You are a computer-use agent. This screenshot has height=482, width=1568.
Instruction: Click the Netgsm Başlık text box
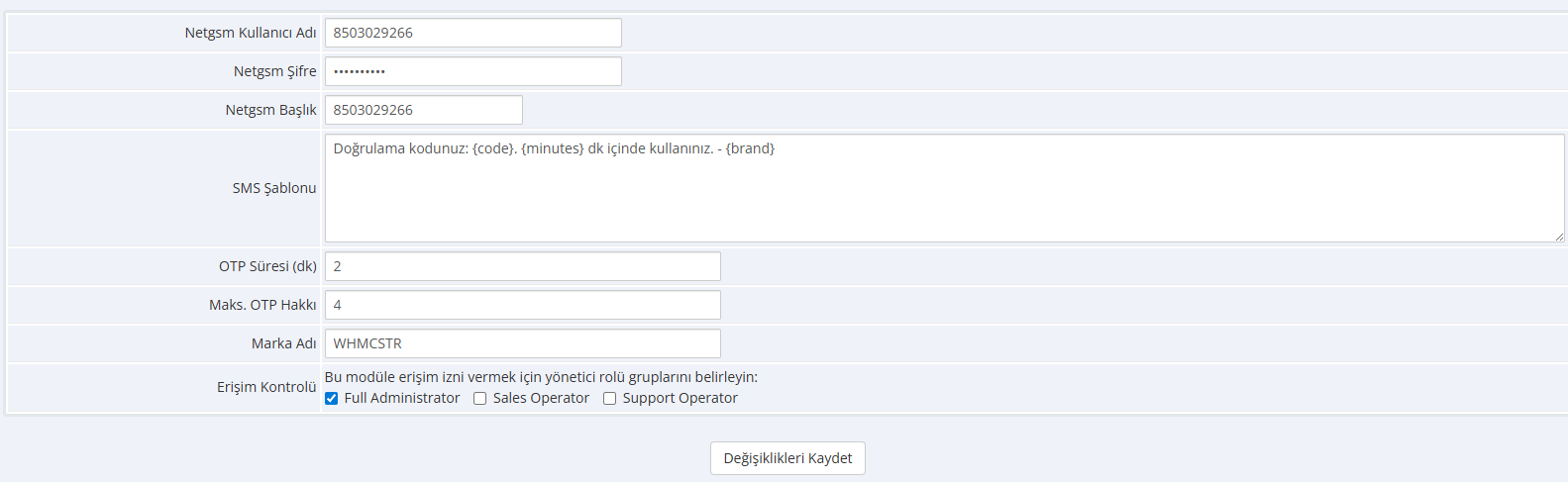point(423,110)
